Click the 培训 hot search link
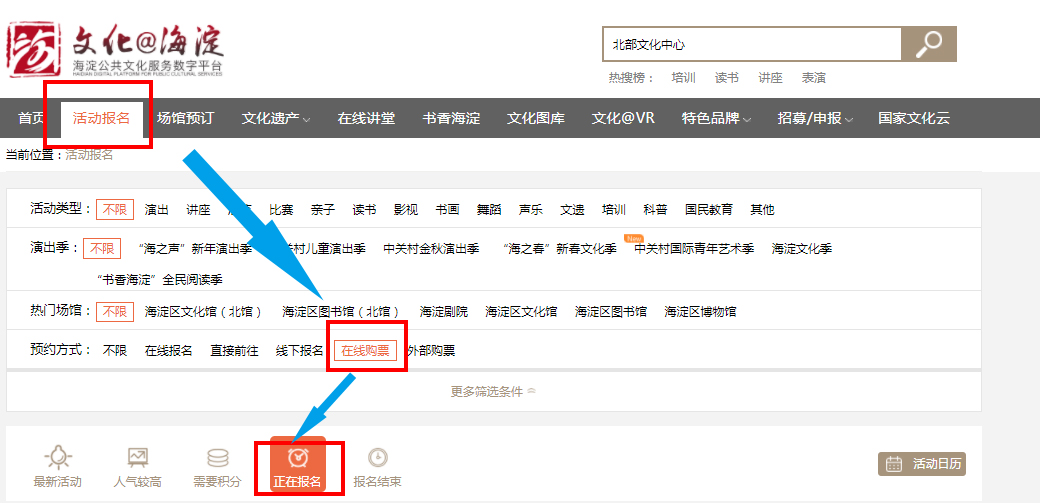1040x503 pixels. click(684, 78)
